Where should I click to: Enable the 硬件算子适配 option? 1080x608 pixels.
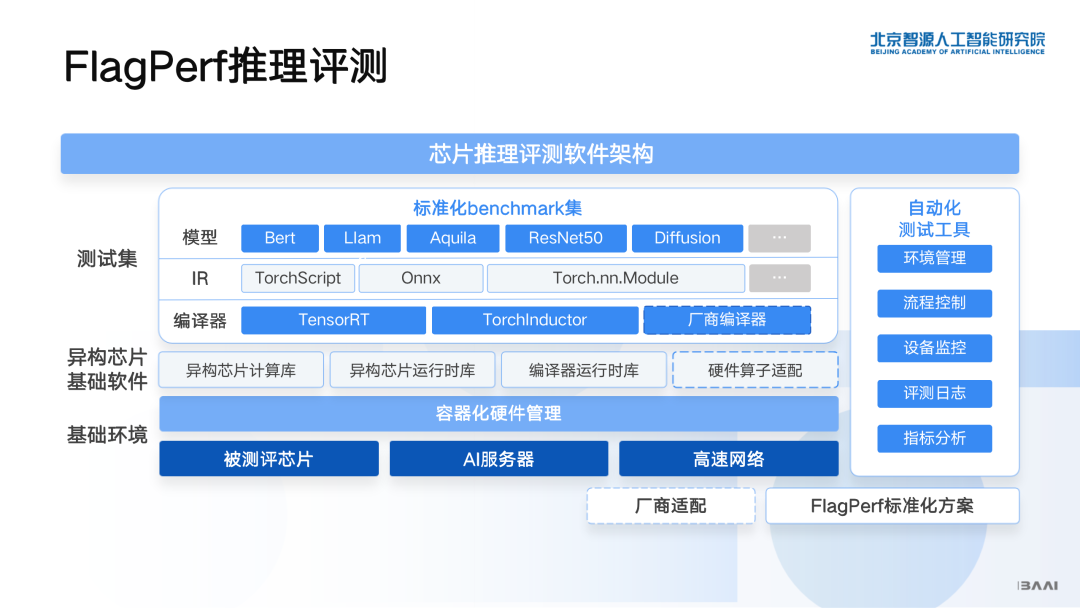point(755,370)
